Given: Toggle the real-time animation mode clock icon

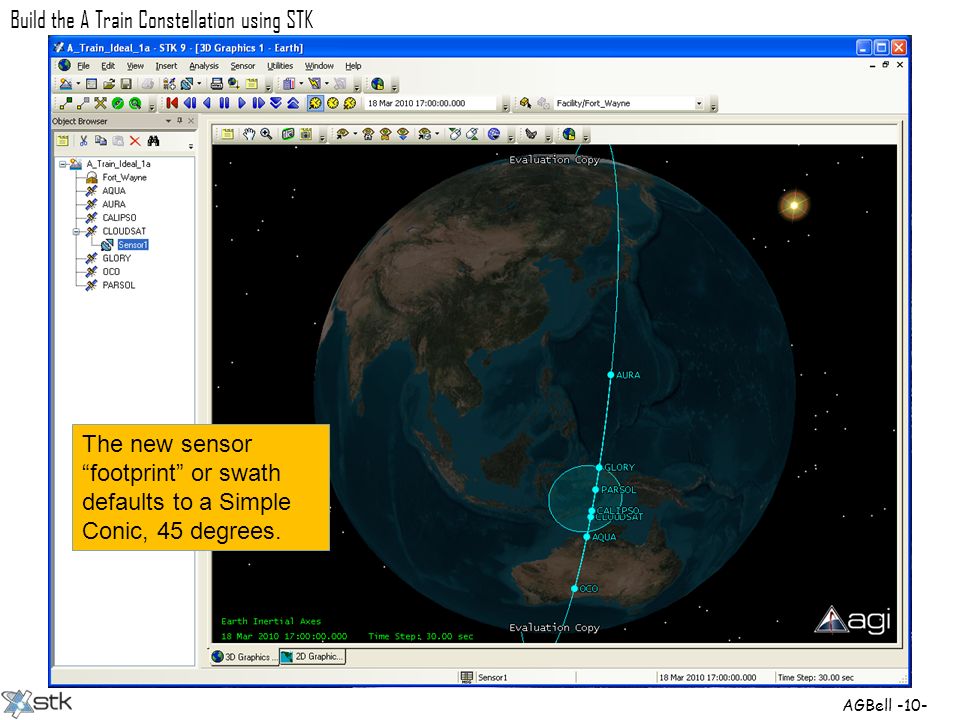Looking at the screenshot, I should point(332,103).
